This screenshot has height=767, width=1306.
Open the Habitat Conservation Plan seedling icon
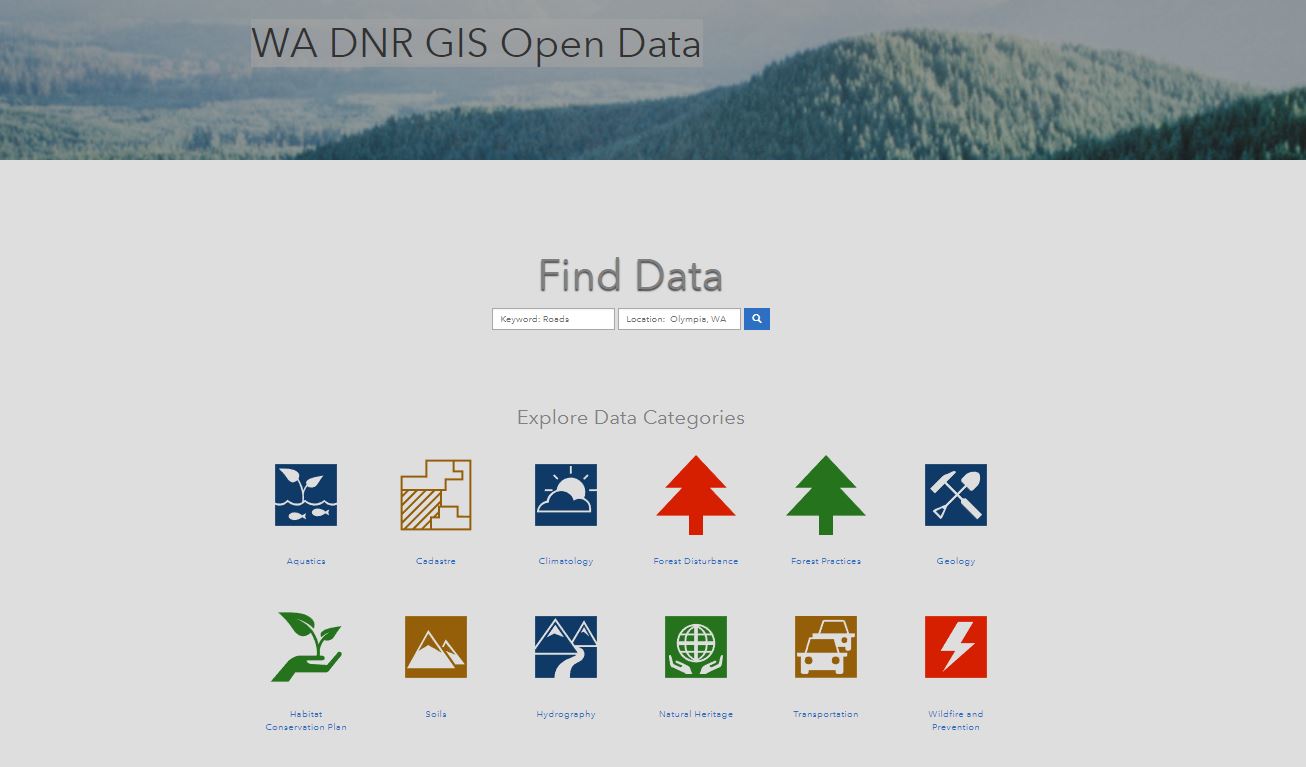click(x=306, y=647)
